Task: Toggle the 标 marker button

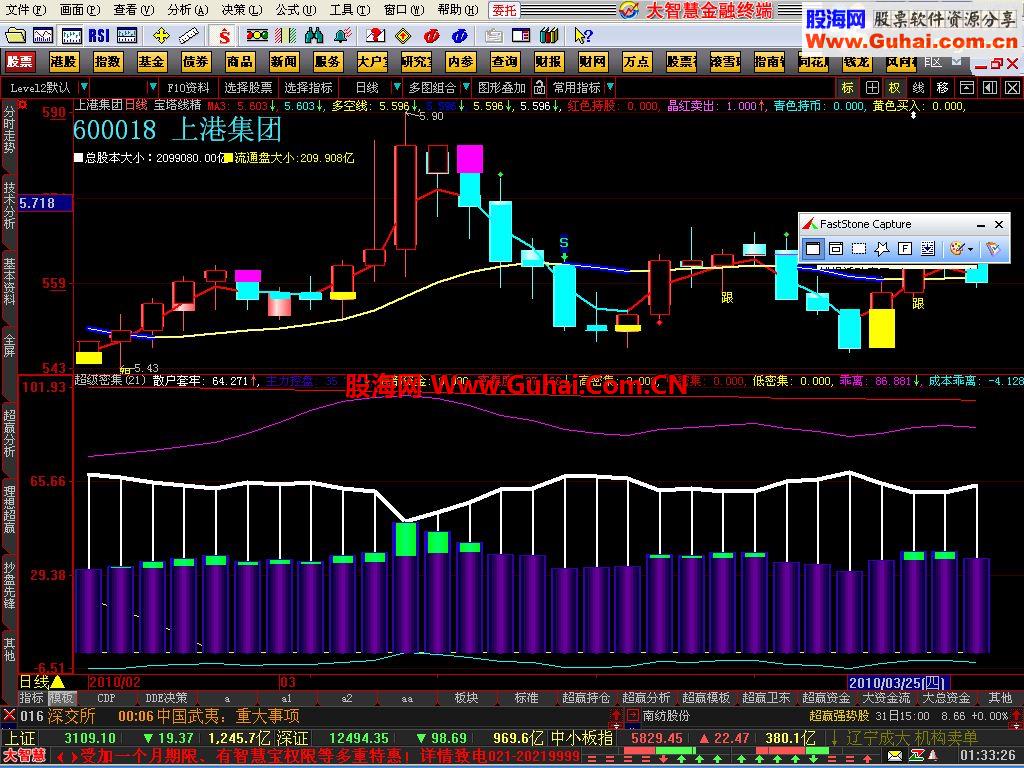Action: point(848,88)
